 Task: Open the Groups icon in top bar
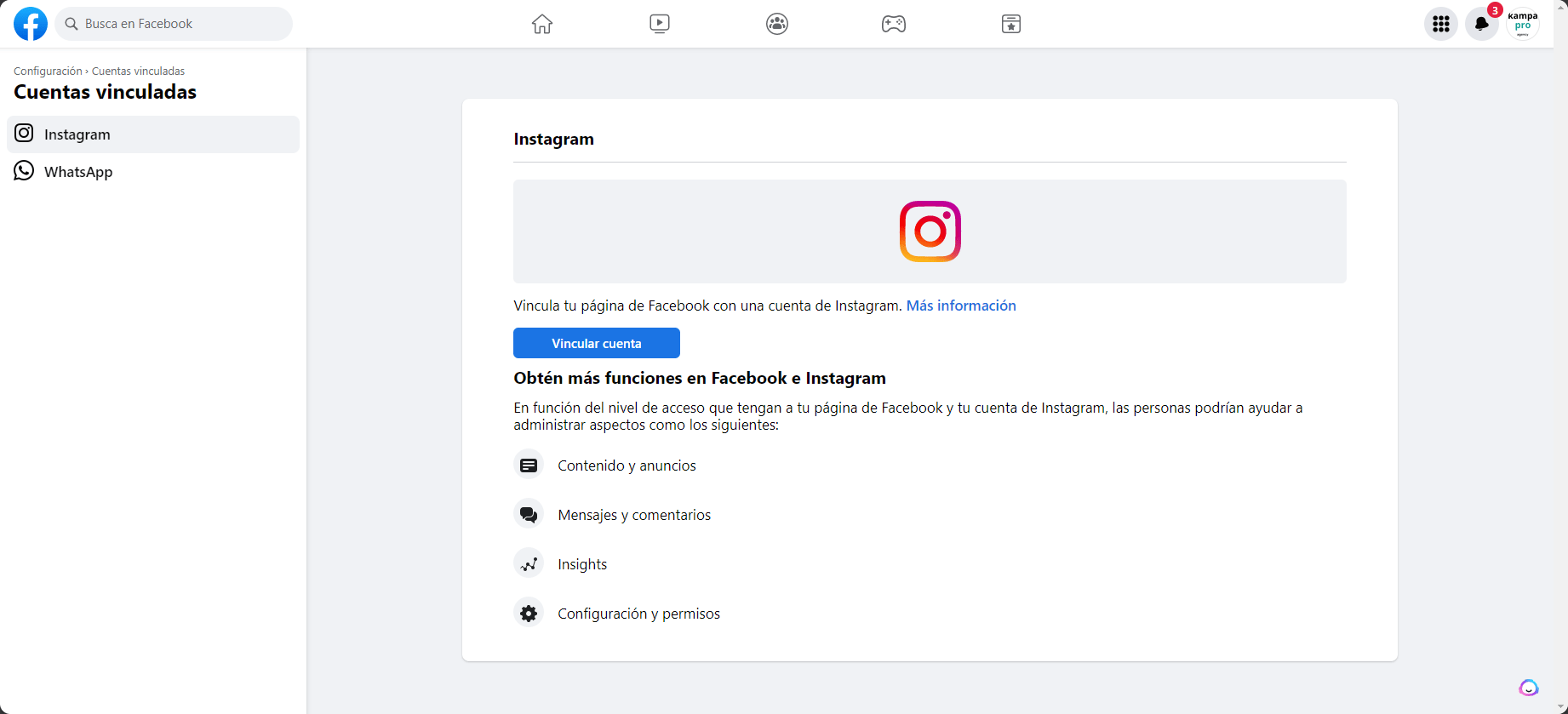coord(777,24)
